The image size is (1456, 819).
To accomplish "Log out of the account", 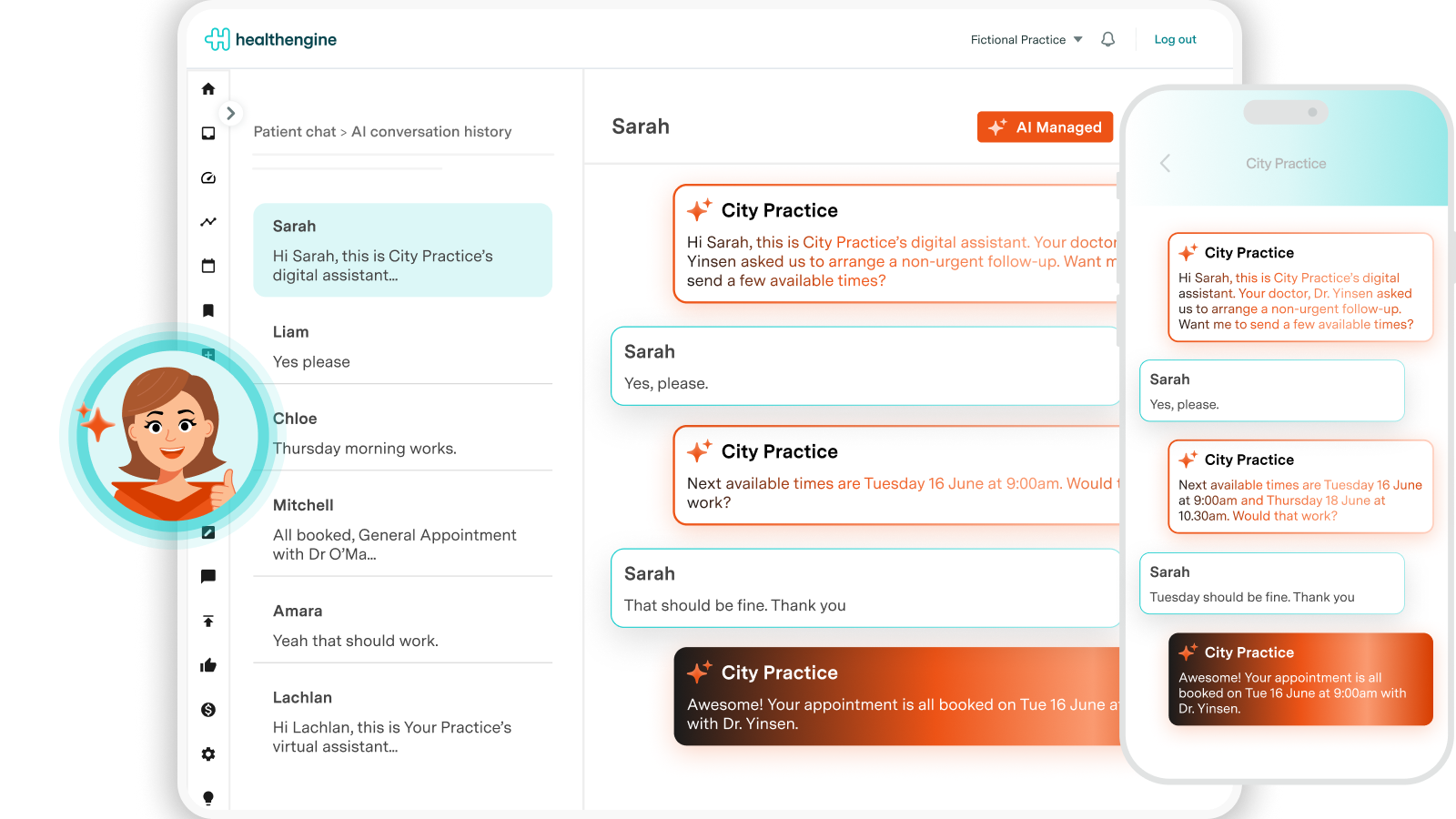I will coord(1175,40).
